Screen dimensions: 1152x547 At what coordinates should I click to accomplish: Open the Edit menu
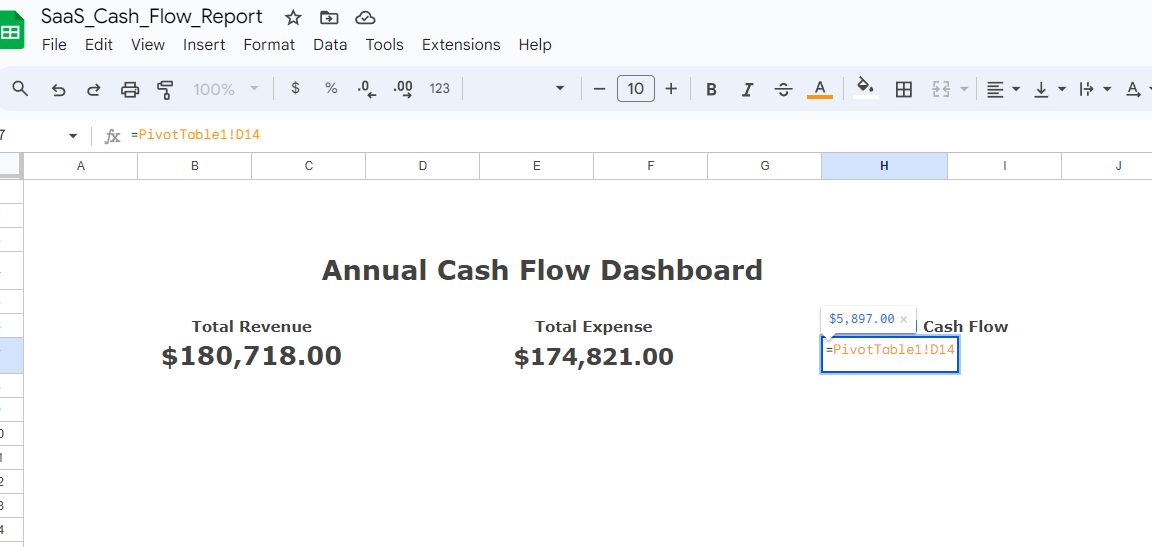[98, 45]
